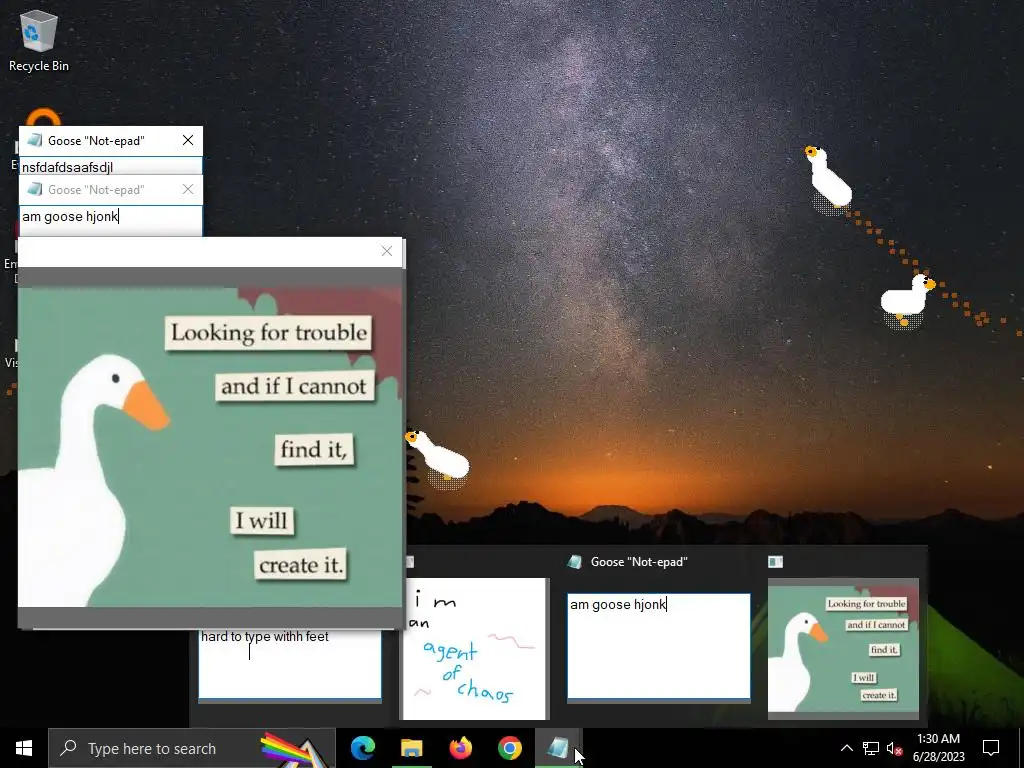Image resolution: width=1024 pixels, height=768 pixels.
Task: Open the Recycle Bin desktop icon
Action: [38, 40]
